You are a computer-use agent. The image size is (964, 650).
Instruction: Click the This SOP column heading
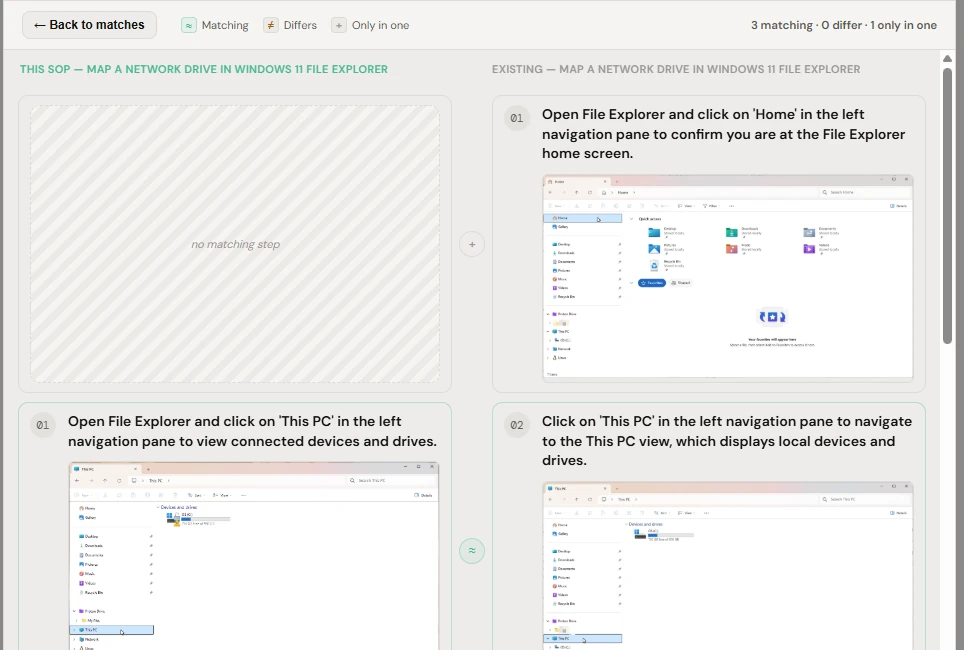click(203, 69)
